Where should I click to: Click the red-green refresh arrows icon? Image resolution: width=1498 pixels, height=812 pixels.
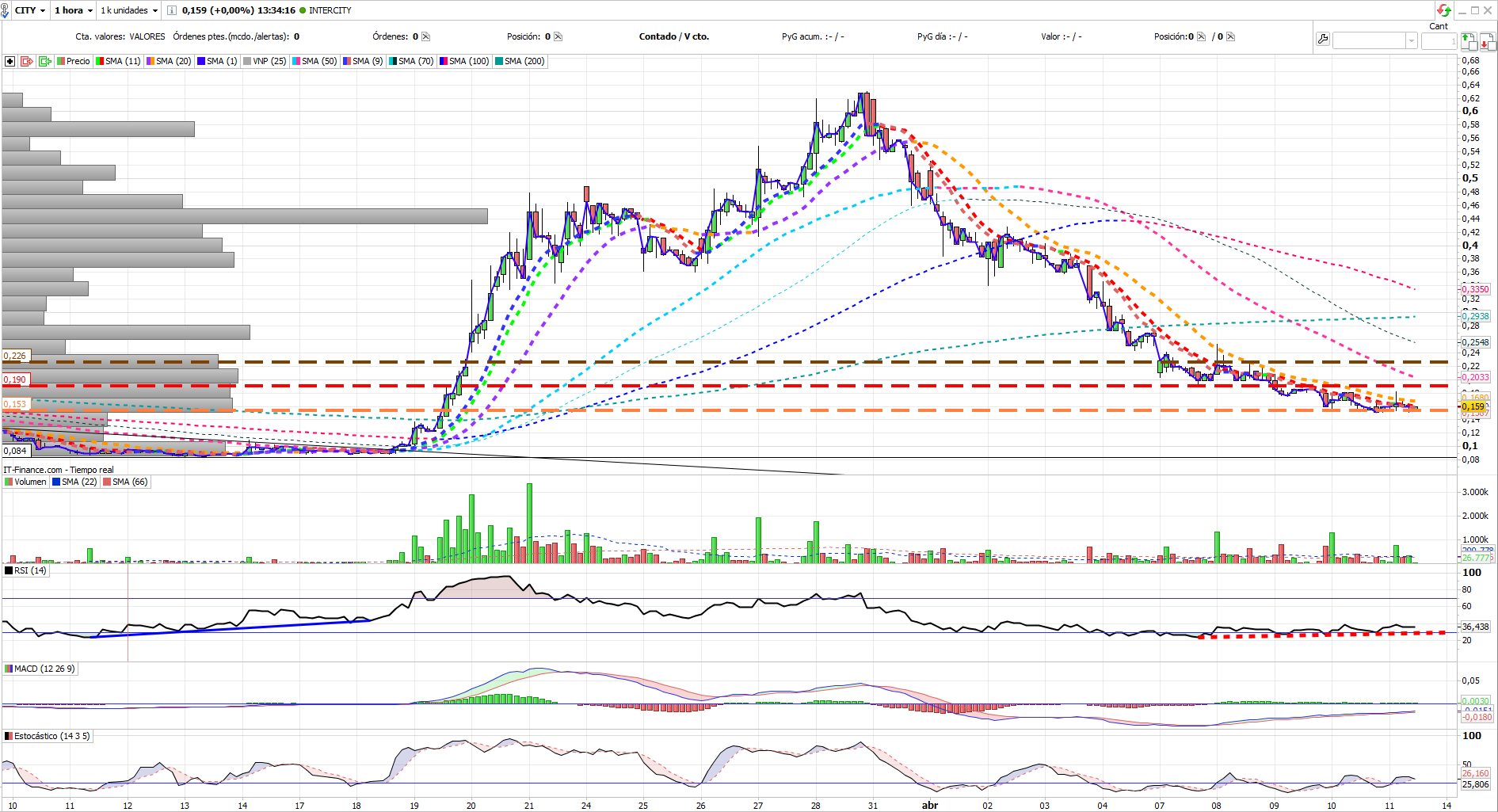pyautogui.click(x=1444, y=10)
